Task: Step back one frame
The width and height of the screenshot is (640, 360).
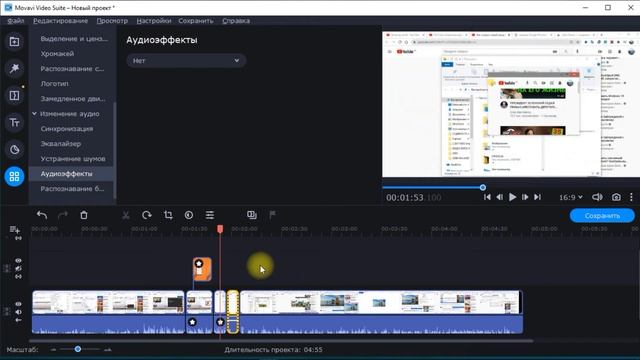Action: (x=500, y=197)
